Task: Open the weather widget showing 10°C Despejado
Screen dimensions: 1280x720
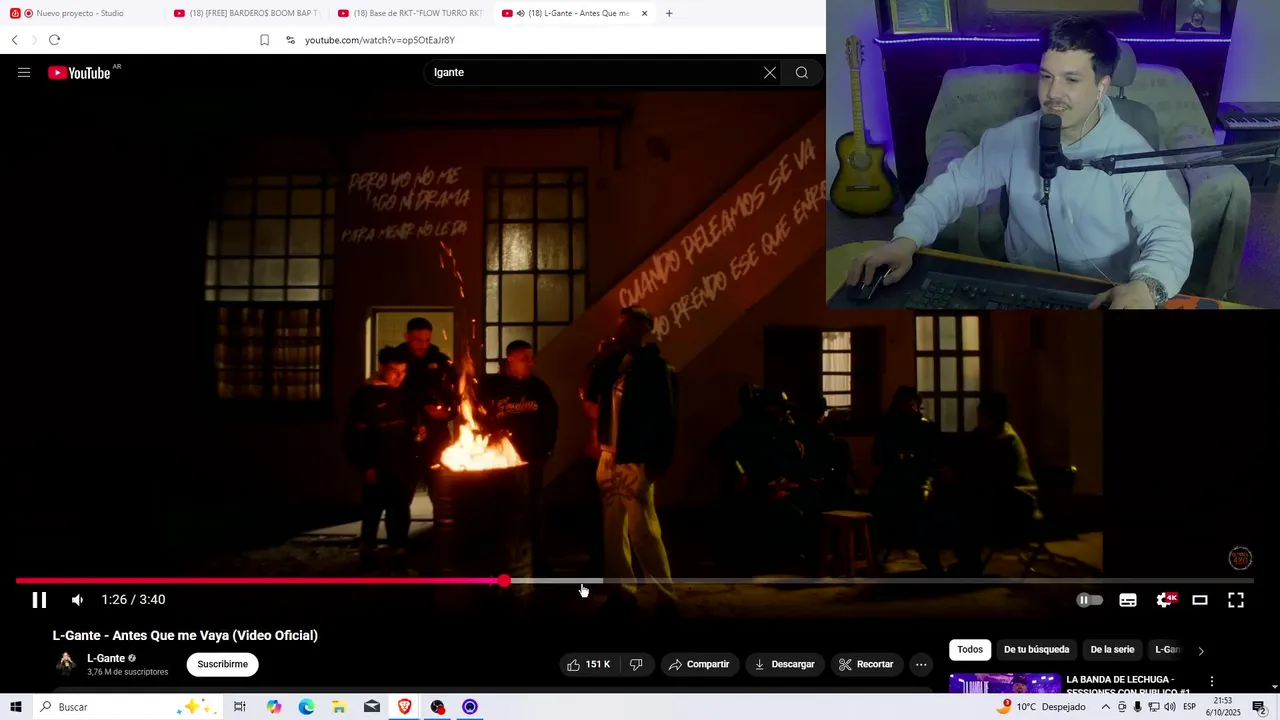Action: (x=1040, y=707)
